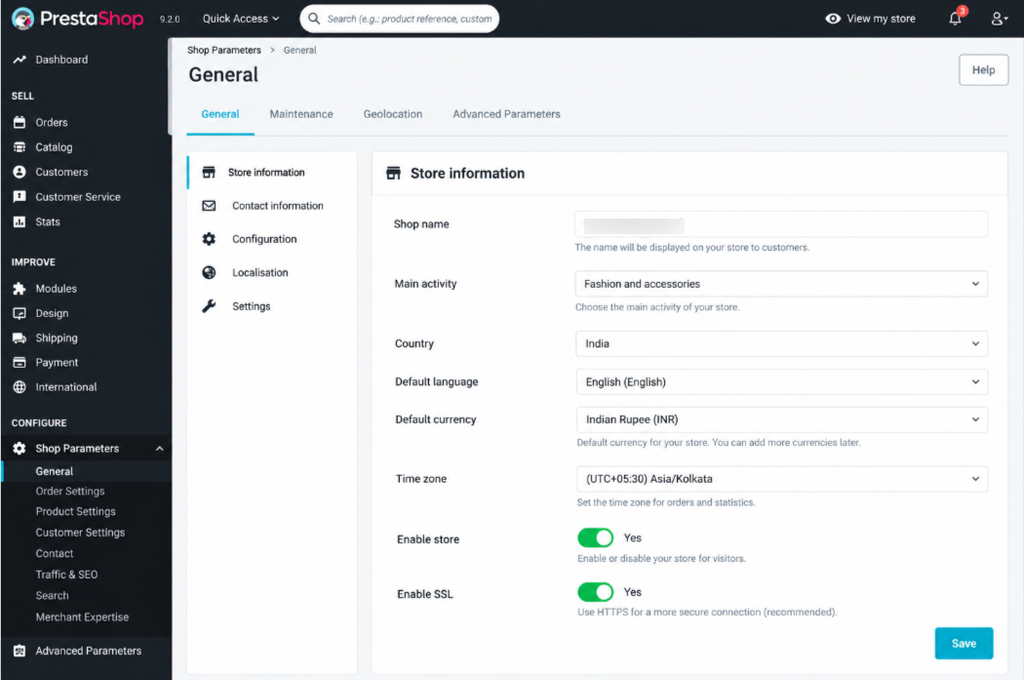Open Merchant Expertise in the sidebar
Viewport: 1024px width, 680px height.
pyautogui.click(x=82, y=617)
